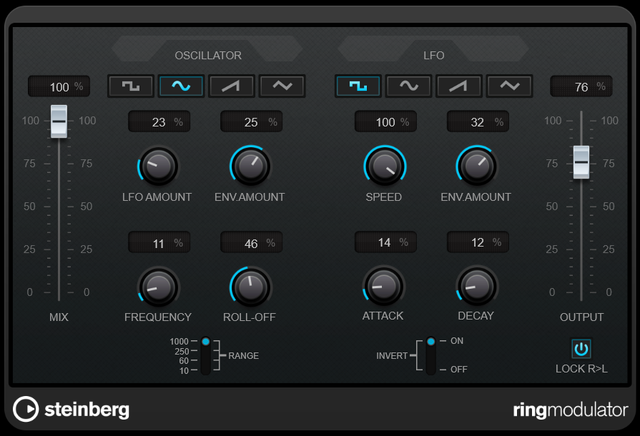Click the Mix value field showing 100 %

59,86
